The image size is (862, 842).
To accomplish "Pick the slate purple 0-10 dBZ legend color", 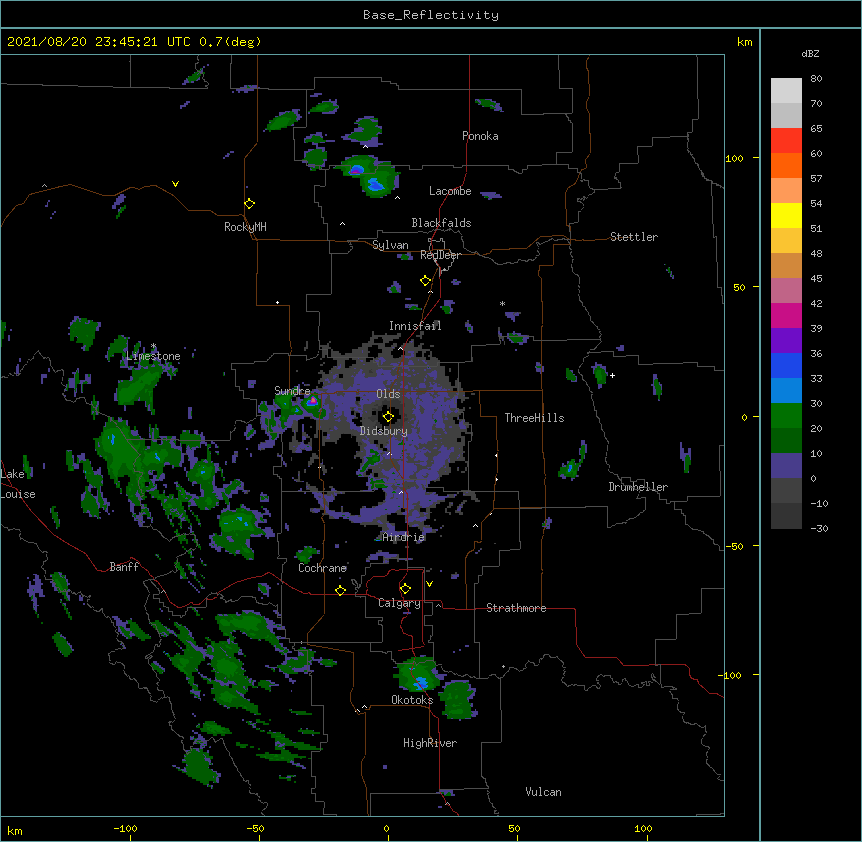I will coord(786,466).
